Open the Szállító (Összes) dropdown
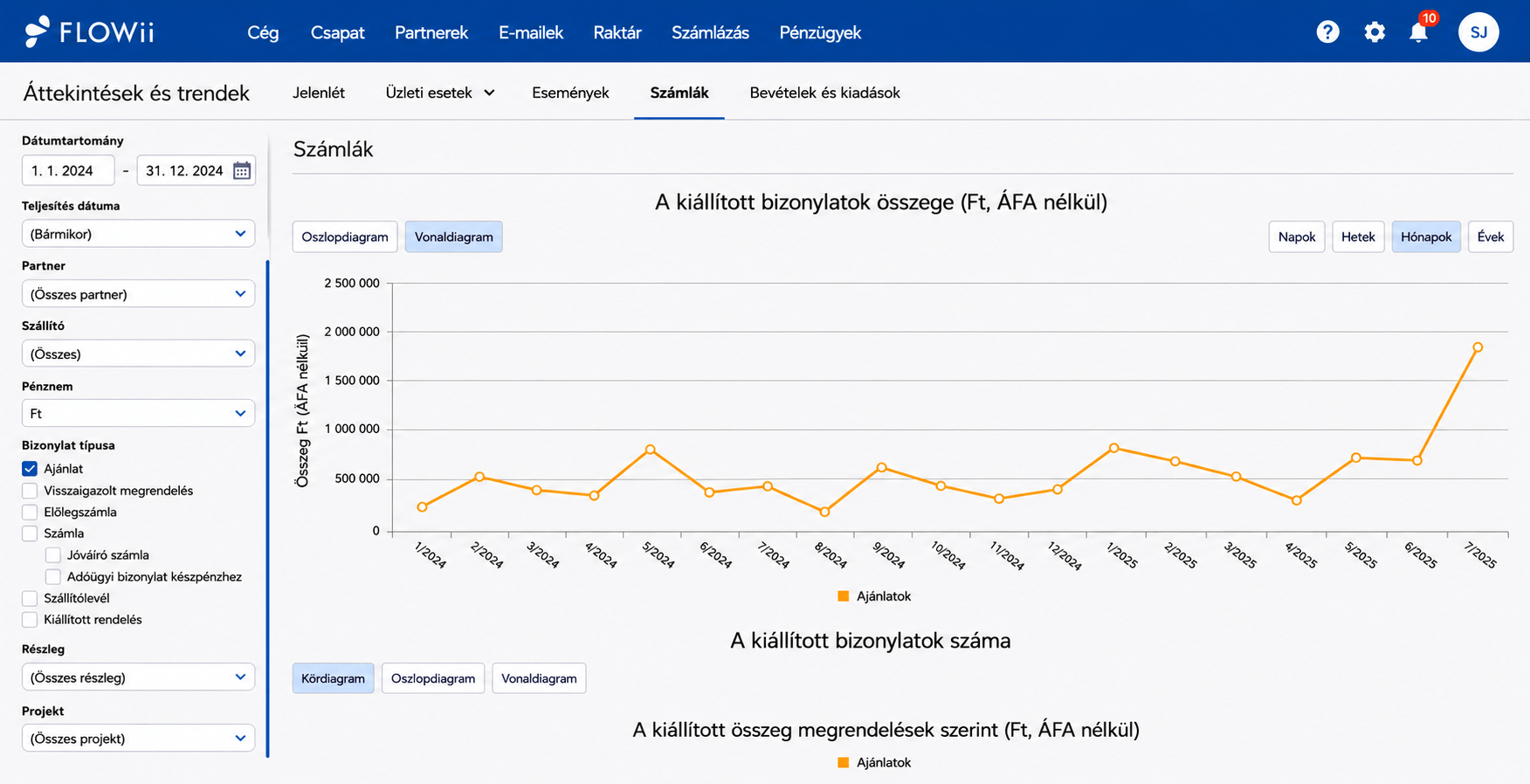 [x=138, y=354]
